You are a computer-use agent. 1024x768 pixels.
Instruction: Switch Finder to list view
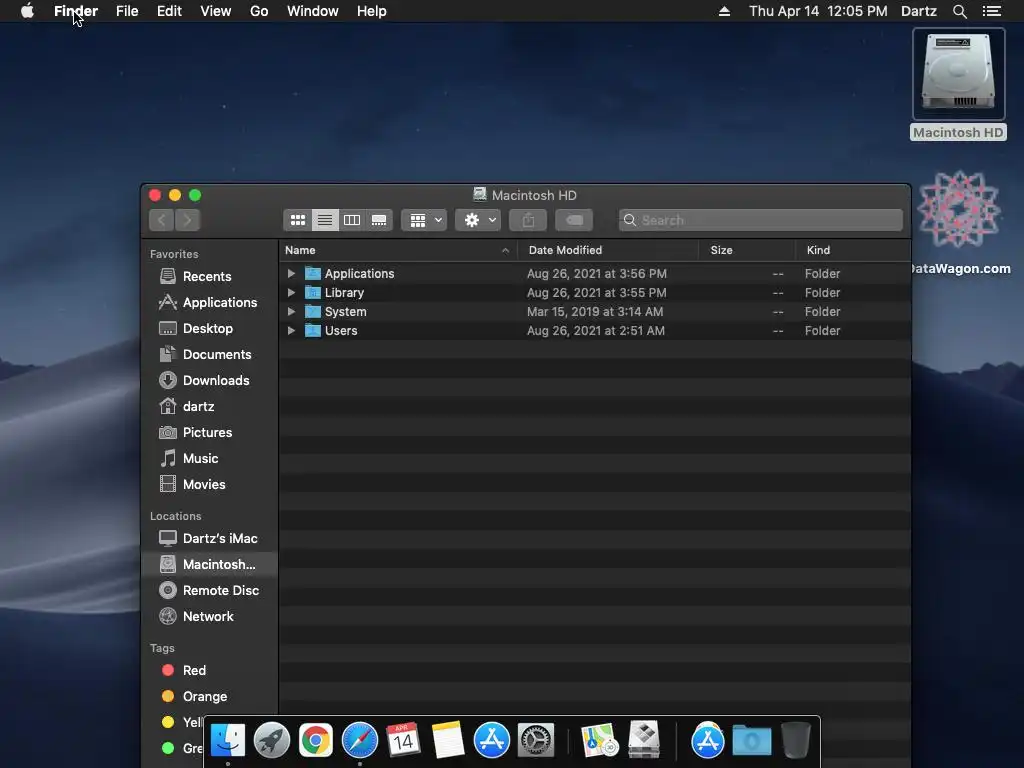325,220
